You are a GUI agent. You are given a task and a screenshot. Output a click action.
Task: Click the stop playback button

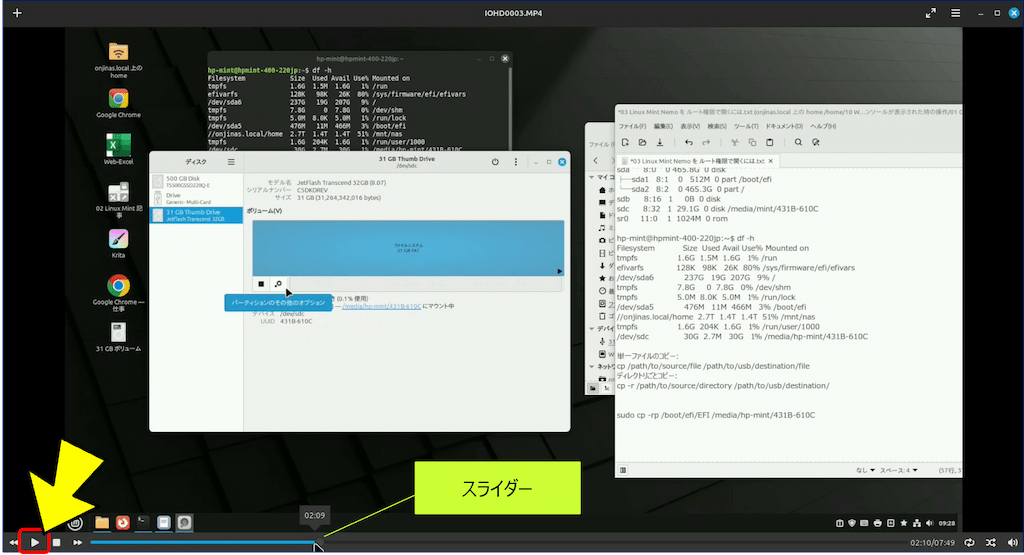[x=57, y=542]
